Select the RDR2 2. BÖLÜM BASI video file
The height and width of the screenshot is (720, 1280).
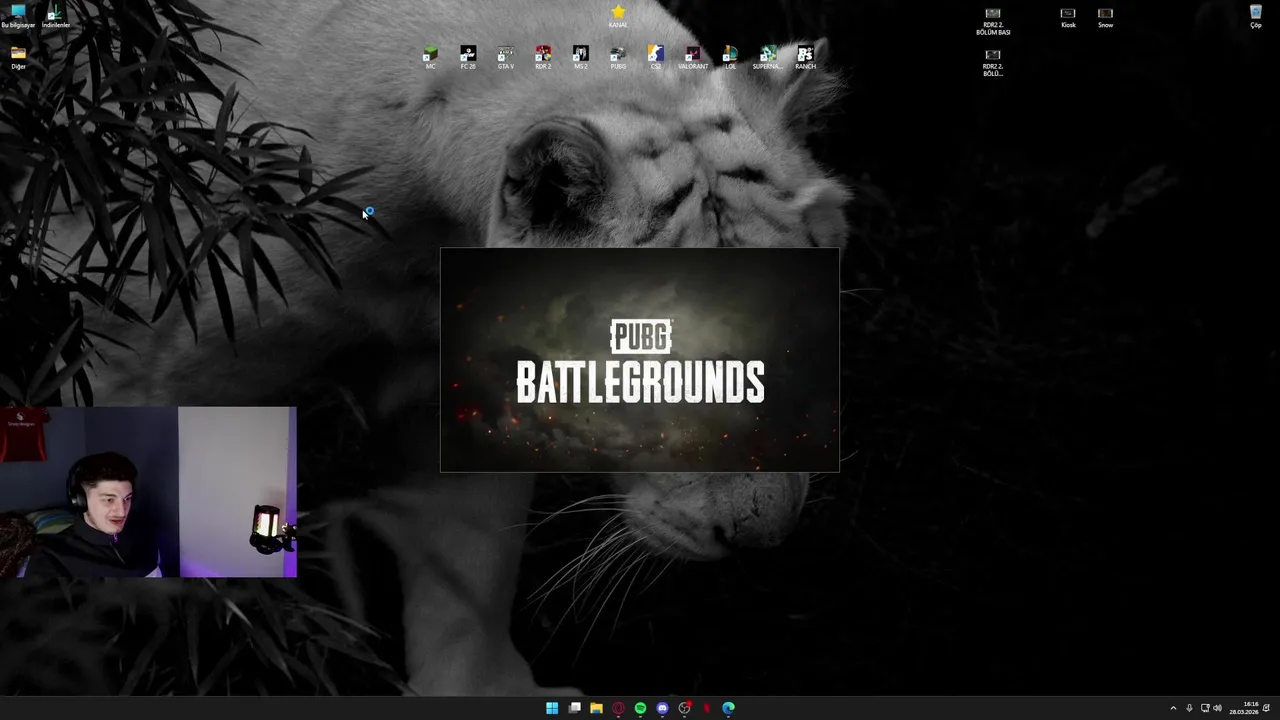(993, 20)
